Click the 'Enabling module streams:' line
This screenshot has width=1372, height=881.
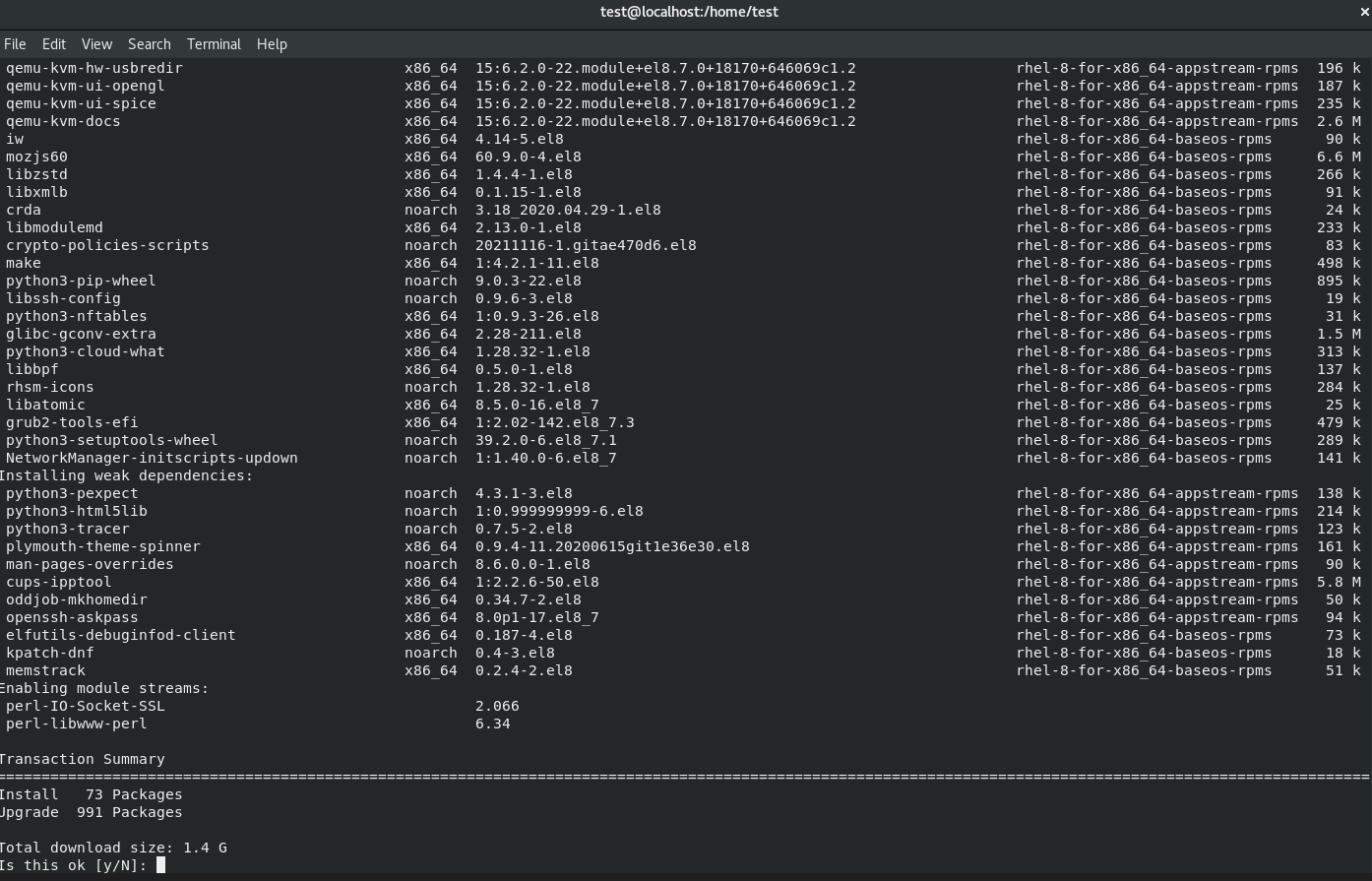[104, 688]
